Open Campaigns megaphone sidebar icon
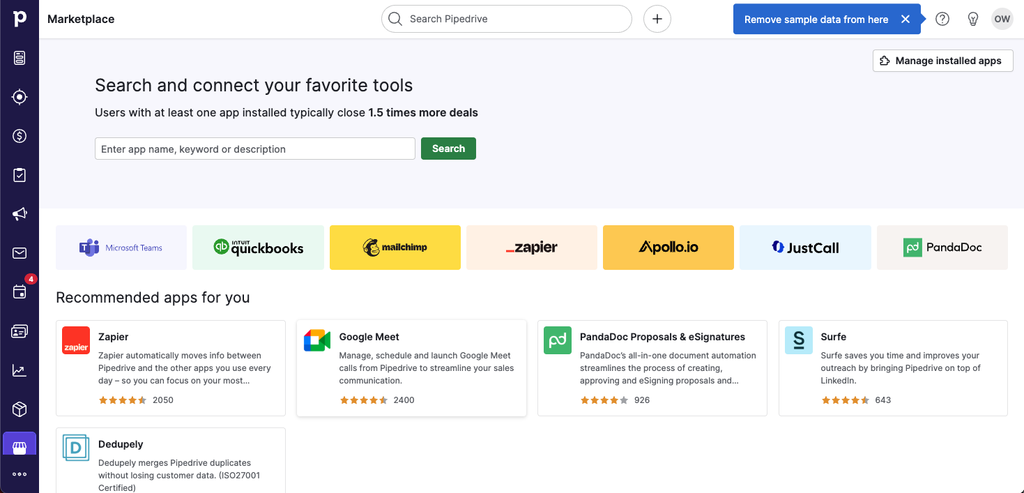Viewport: 1024px width, 493px height. [19, 214]
